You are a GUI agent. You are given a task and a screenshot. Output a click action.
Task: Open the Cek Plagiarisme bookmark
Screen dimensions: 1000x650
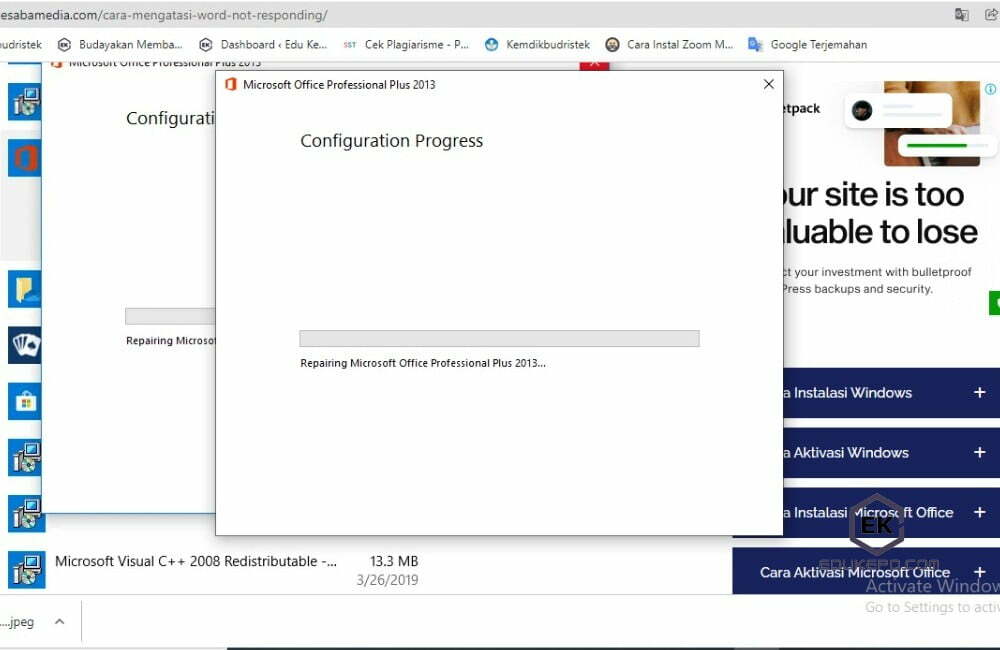(348, 44)
